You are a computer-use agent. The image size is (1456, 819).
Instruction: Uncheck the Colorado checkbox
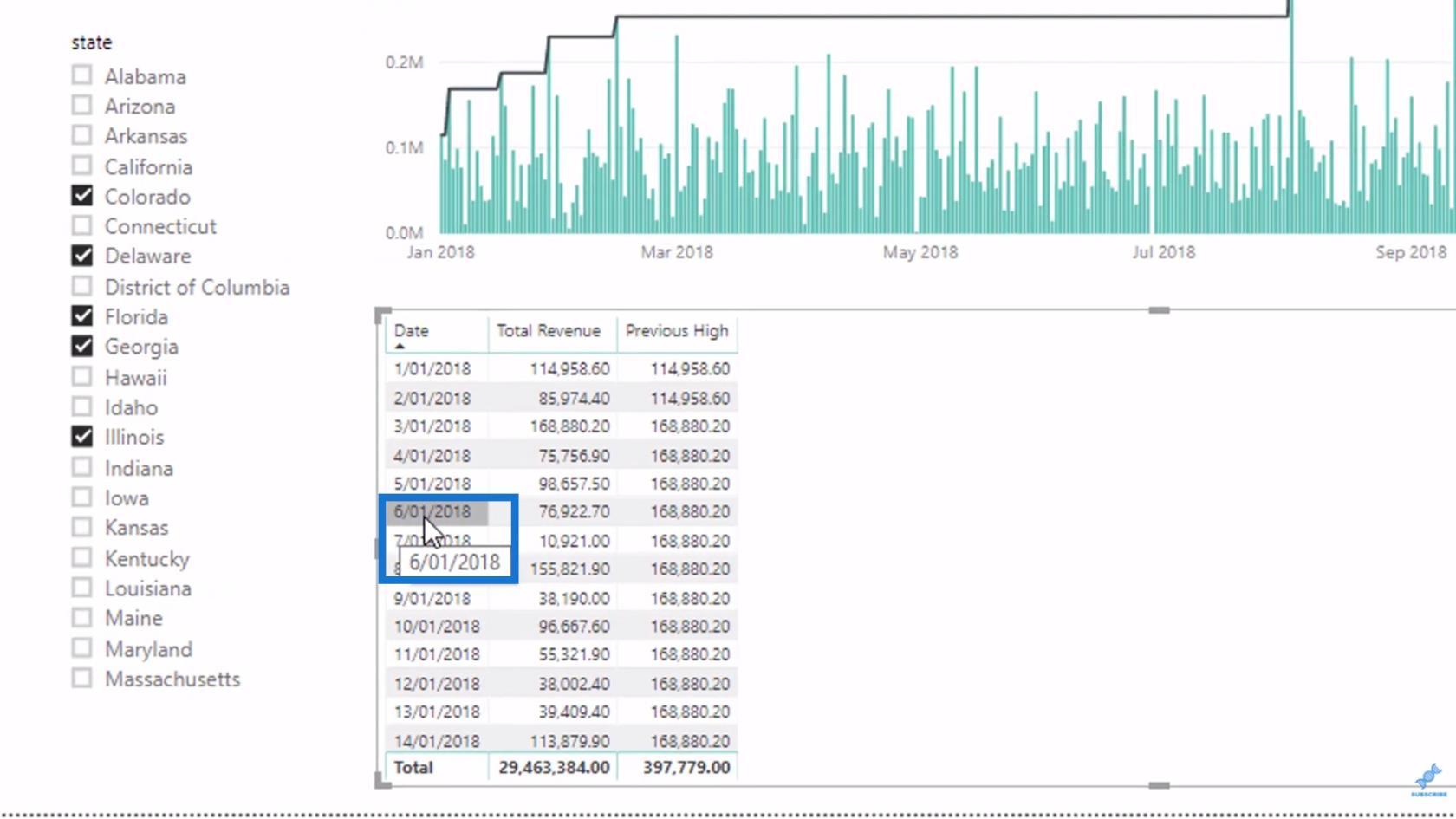point(81,196)
